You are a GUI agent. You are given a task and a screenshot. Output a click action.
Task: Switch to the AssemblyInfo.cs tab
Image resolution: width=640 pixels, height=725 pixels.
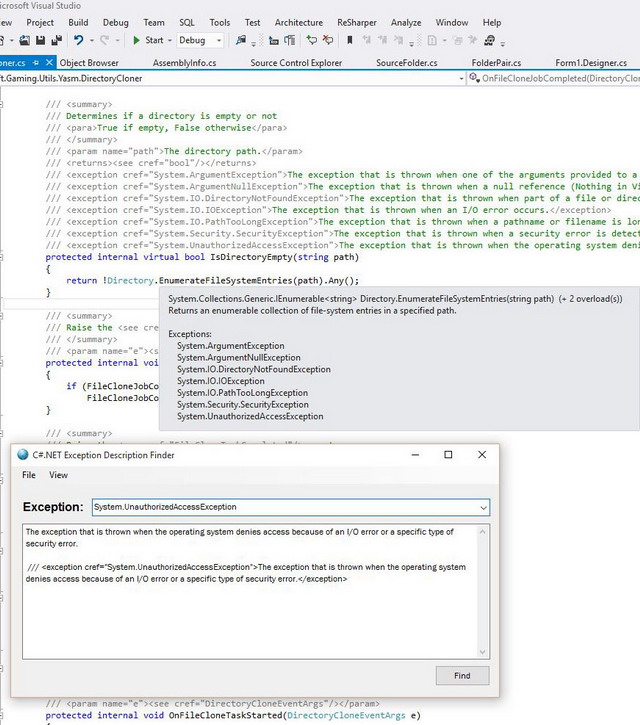point(185,63)
